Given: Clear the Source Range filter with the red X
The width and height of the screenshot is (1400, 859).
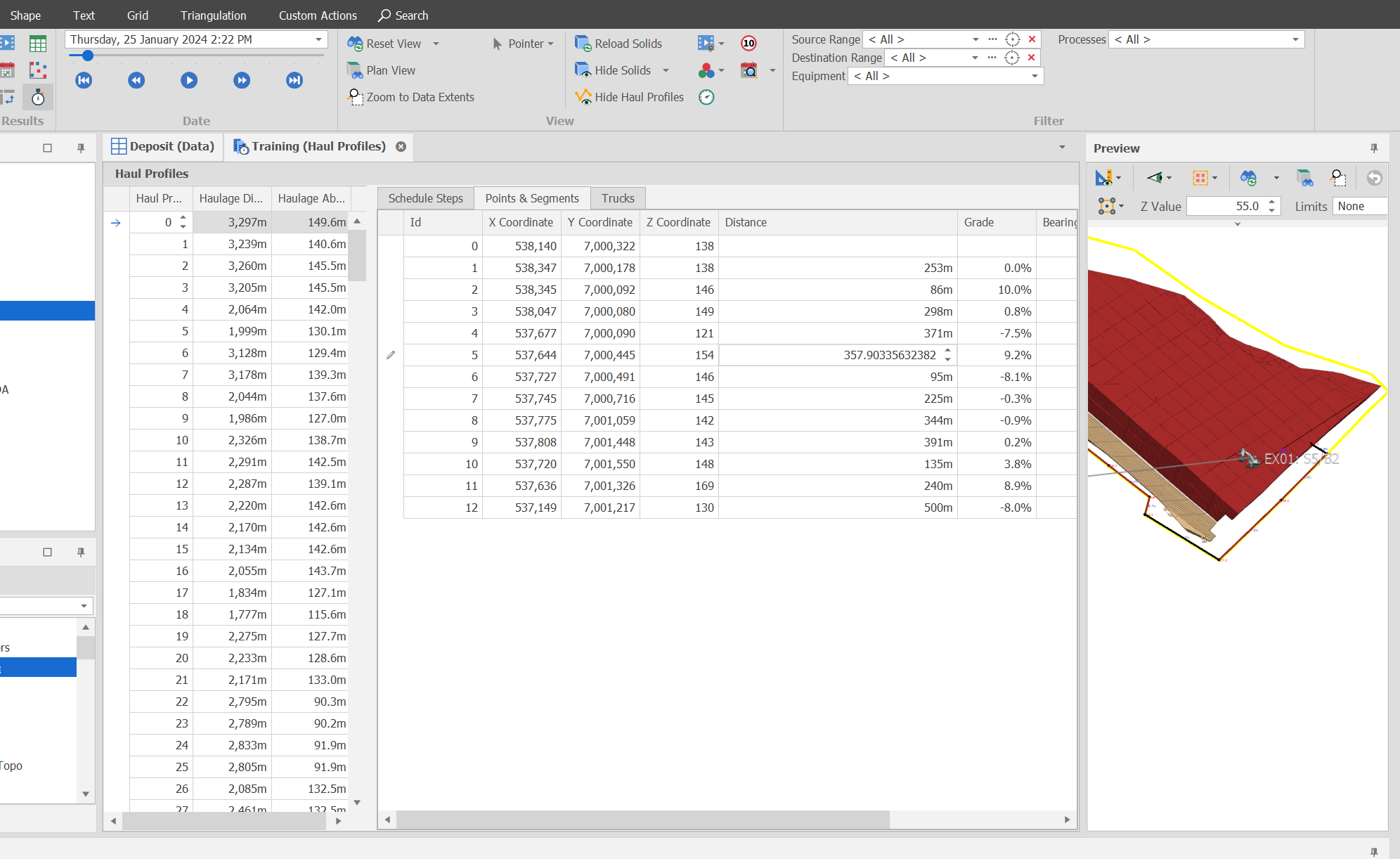Looking at the screenshot, I should (1031, 39).
